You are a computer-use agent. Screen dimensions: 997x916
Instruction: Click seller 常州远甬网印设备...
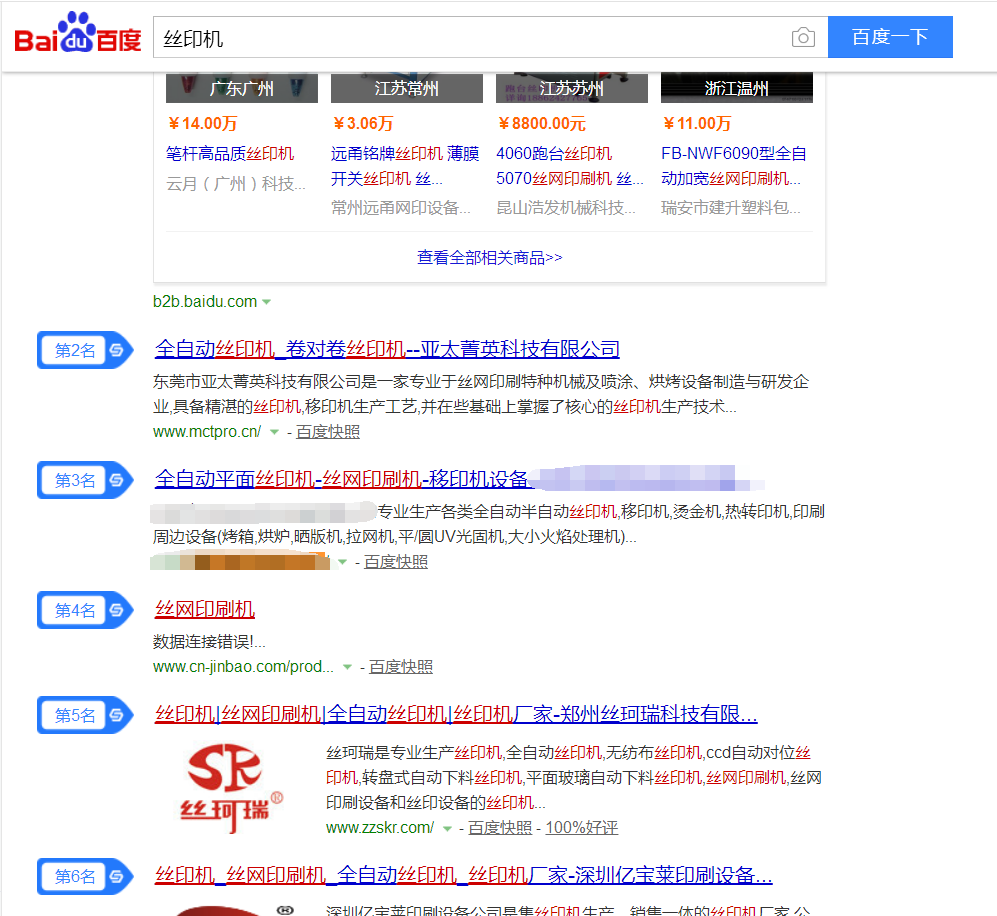(x=401, y=208)
